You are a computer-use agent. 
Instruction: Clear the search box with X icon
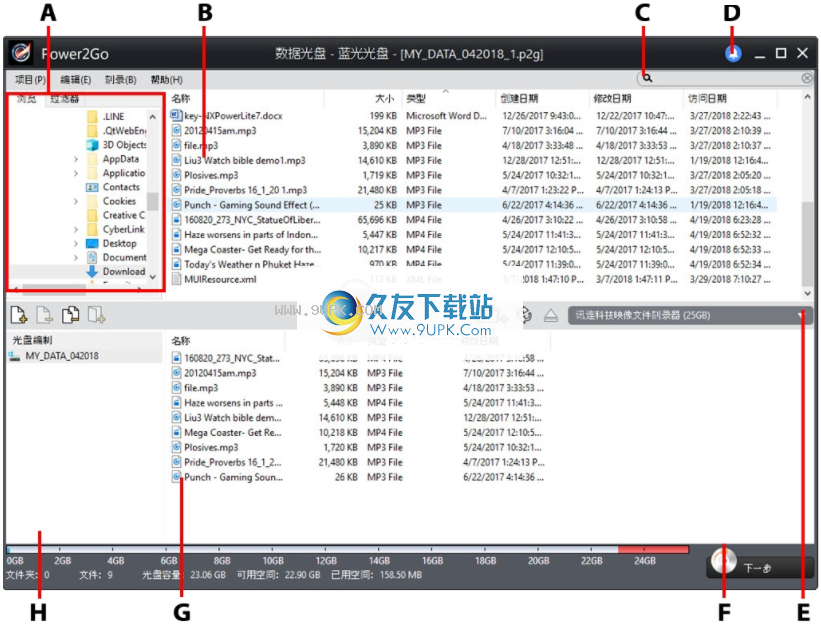point(807,78)
